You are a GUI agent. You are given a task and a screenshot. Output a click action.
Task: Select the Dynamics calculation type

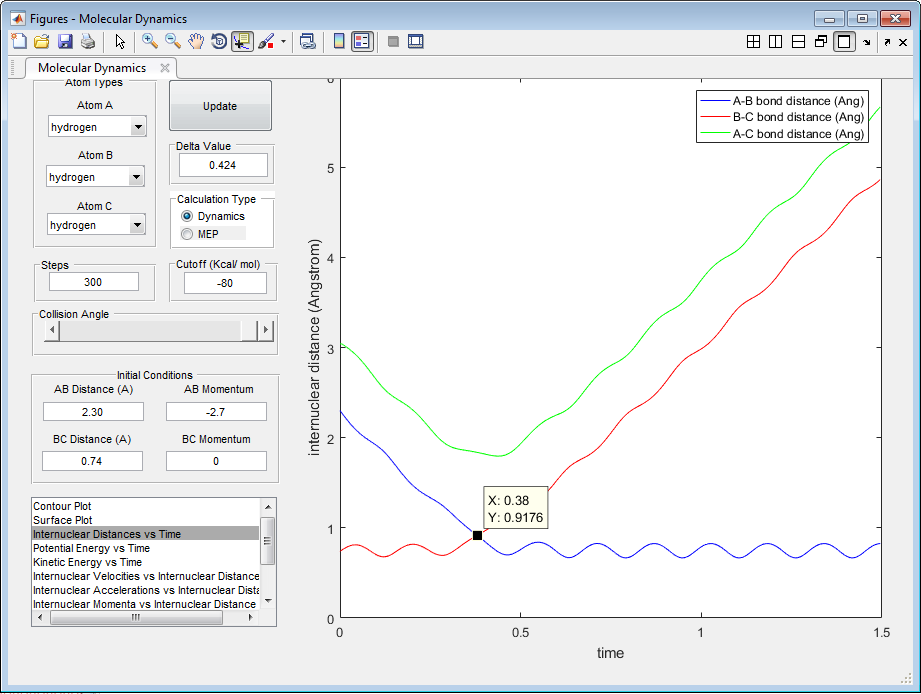pos(187,216)
